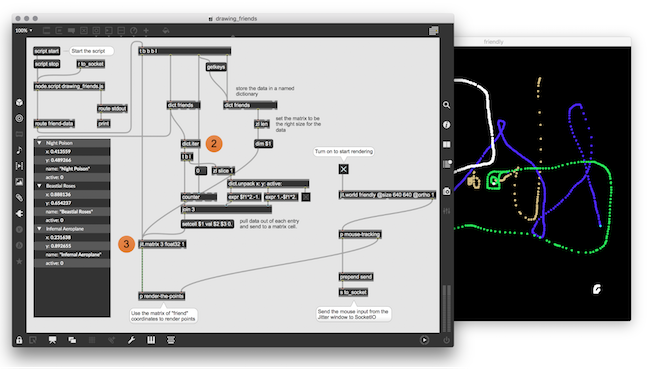Click the number box showing 0
Viewport: 650px width, 369px height.
pyautogui.click(x=201, y=171)
